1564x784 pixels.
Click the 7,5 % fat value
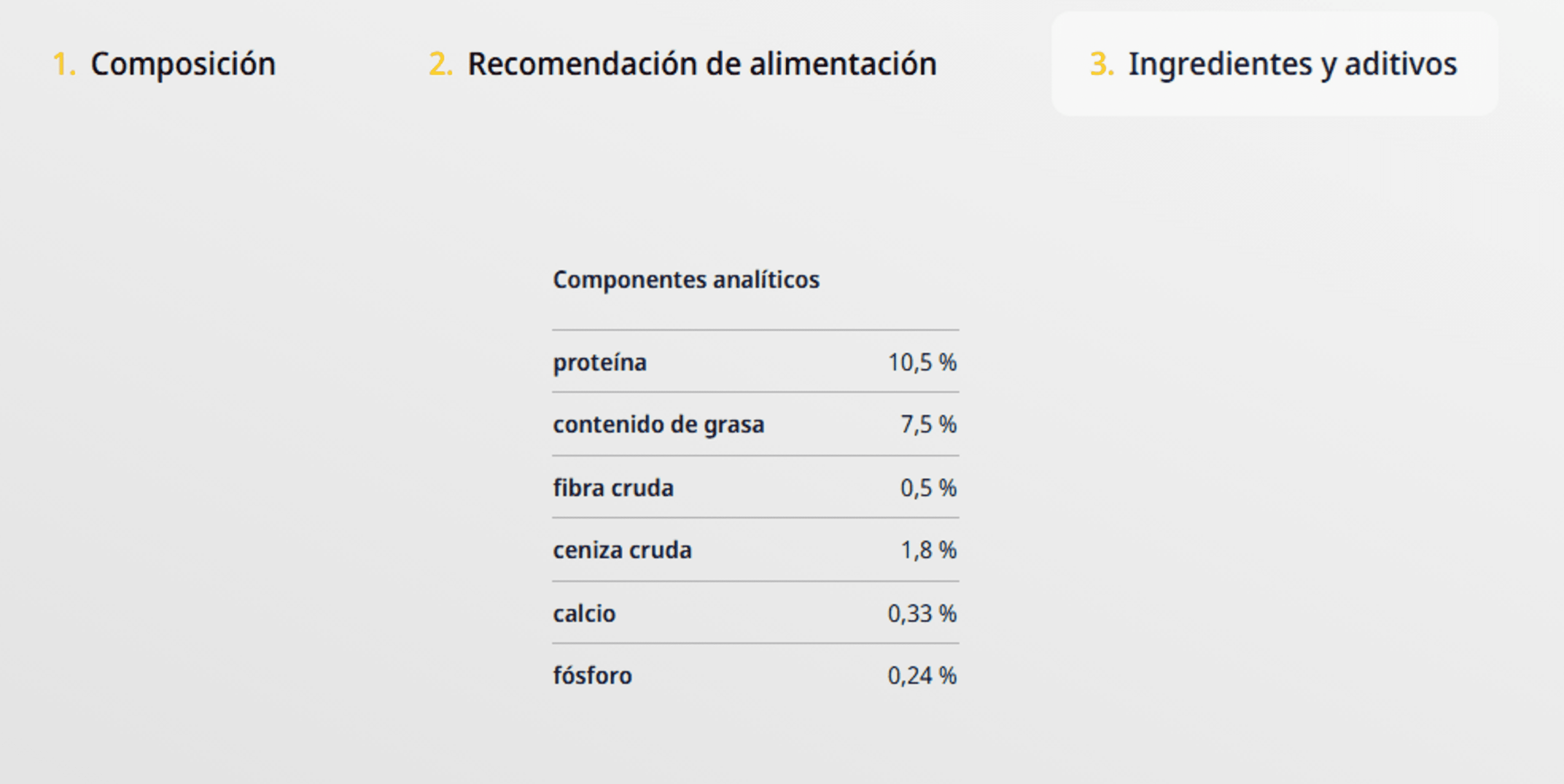click(x=928, y=424)
